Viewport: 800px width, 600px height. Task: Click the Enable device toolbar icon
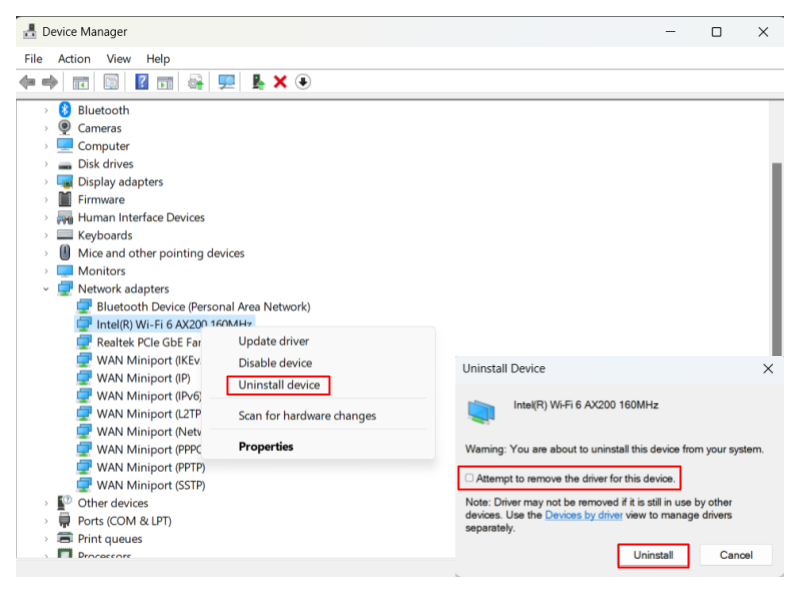pyautogui.click(x=258, y=82)
